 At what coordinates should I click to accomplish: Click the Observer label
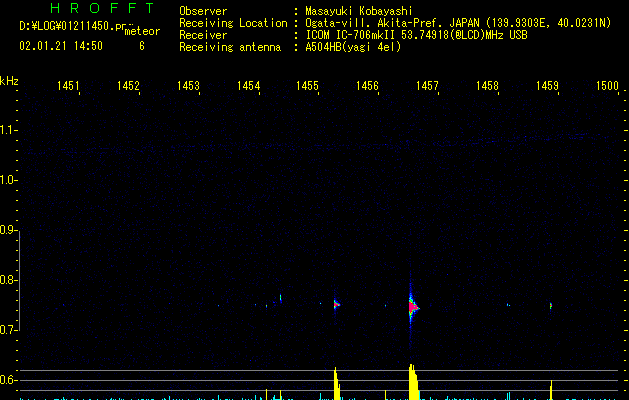(x=203, y=11)
